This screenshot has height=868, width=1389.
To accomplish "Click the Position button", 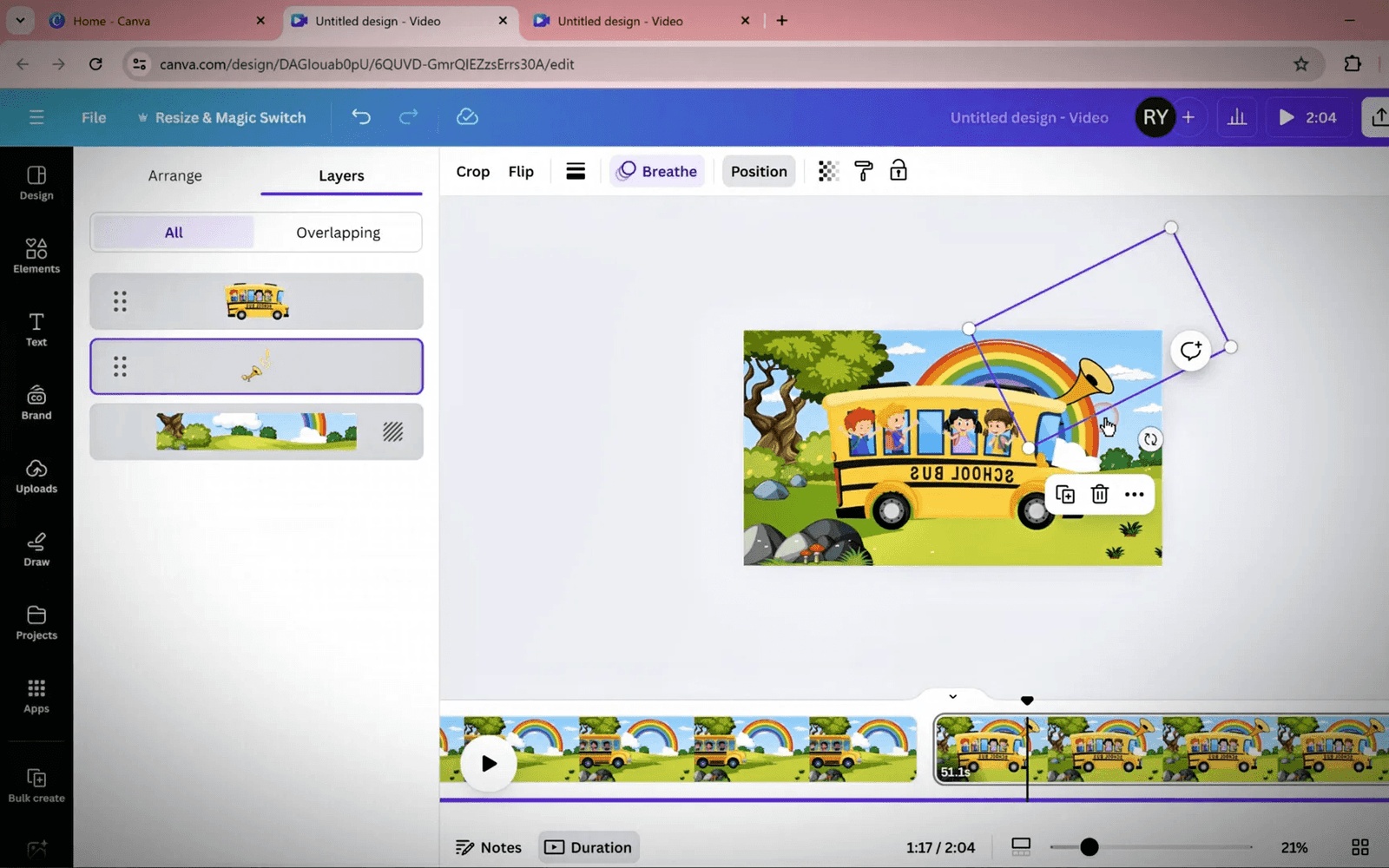I will click(x=759, y=171).
